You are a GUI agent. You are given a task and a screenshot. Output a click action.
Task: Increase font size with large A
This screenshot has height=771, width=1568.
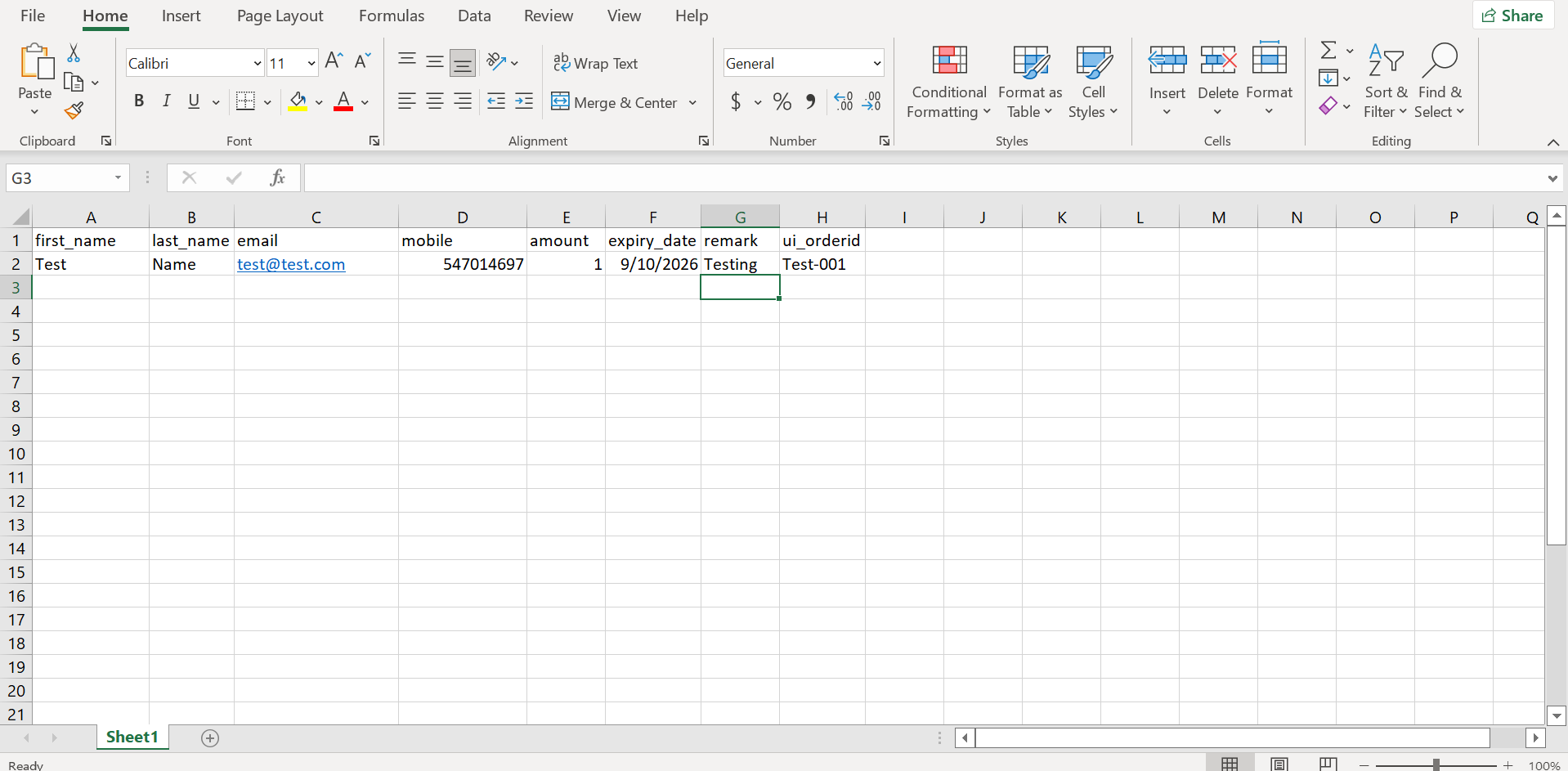point(334,61)
